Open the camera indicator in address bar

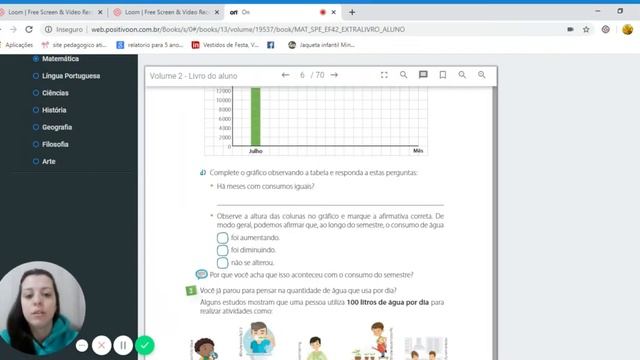[570, 29]
